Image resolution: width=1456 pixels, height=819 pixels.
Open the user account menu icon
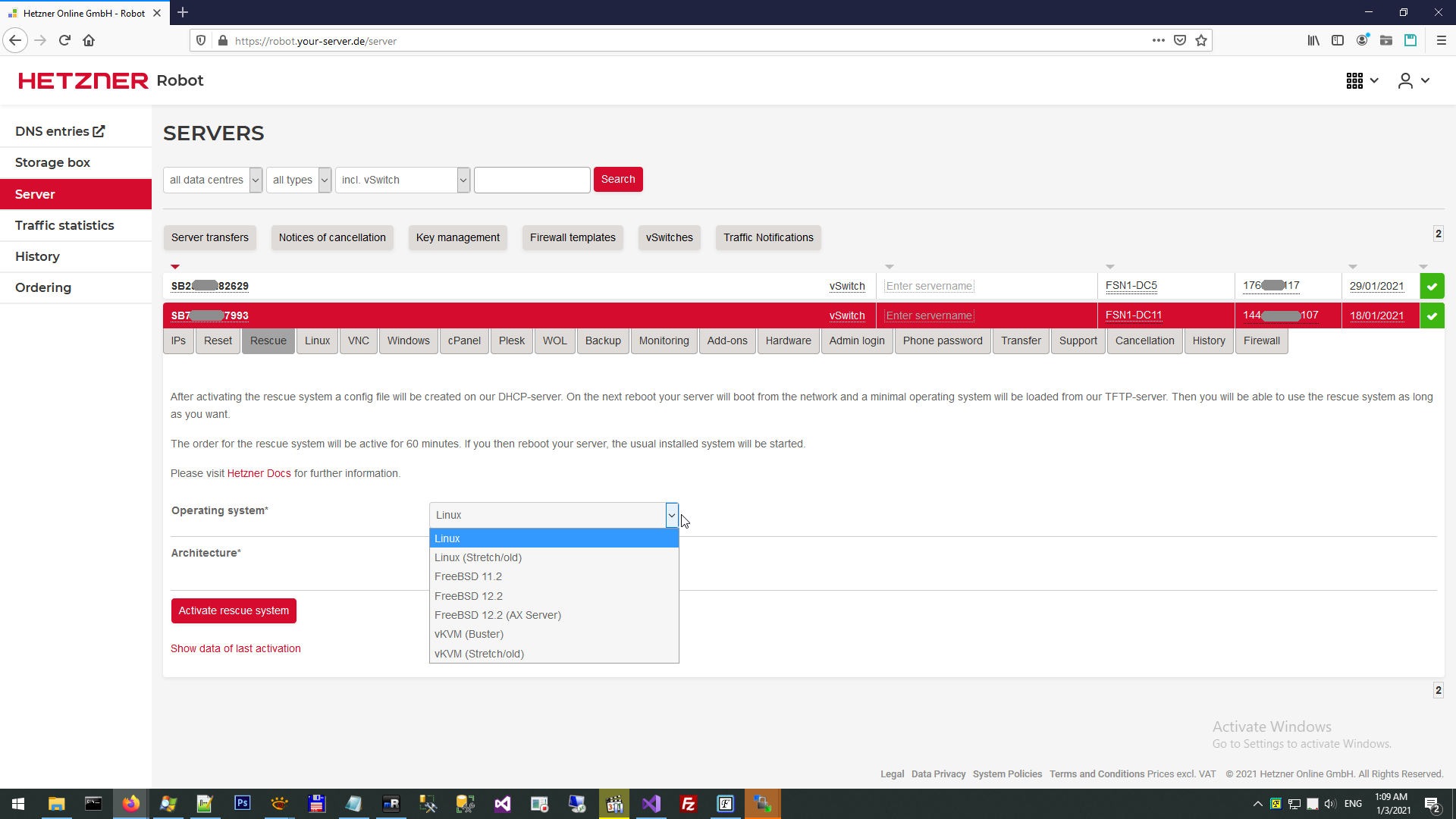[x=1405, y=80]
